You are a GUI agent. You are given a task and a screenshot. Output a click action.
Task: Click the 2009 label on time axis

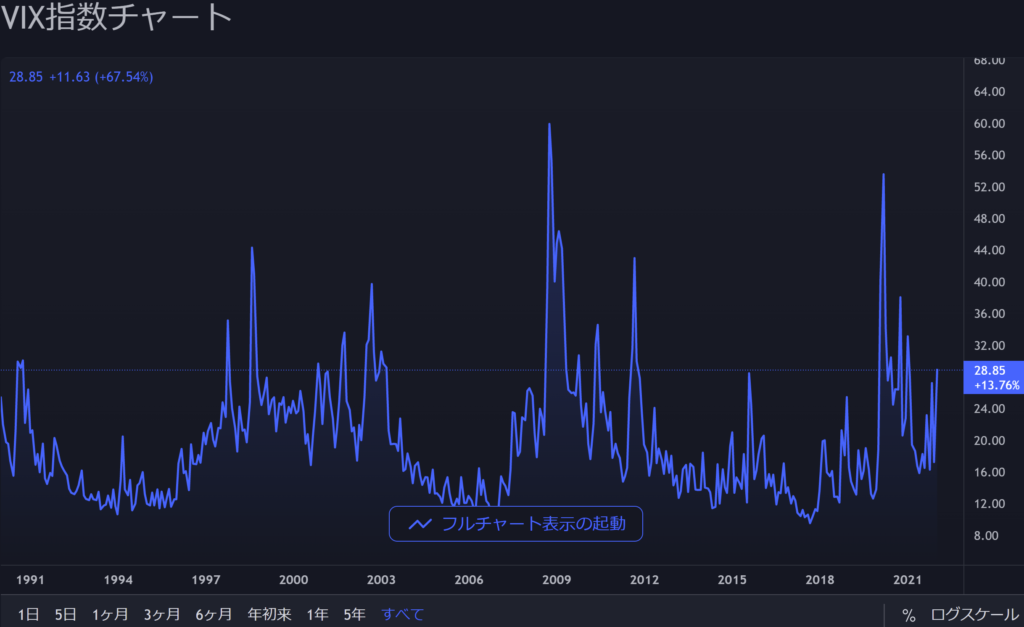pyautogui.click(x=557, y=580)
